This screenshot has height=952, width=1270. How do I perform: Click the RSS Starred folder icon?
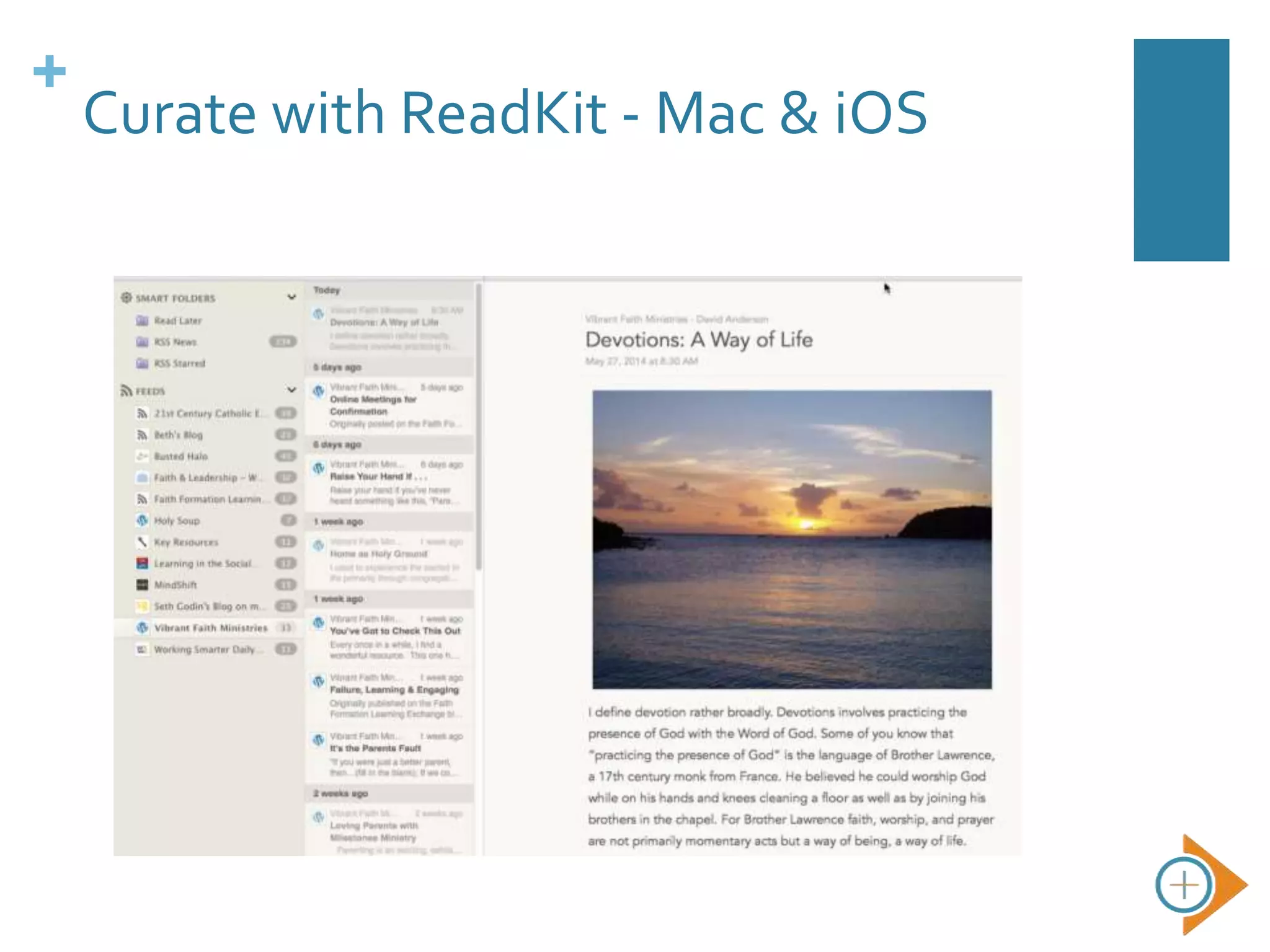point(142,363)
